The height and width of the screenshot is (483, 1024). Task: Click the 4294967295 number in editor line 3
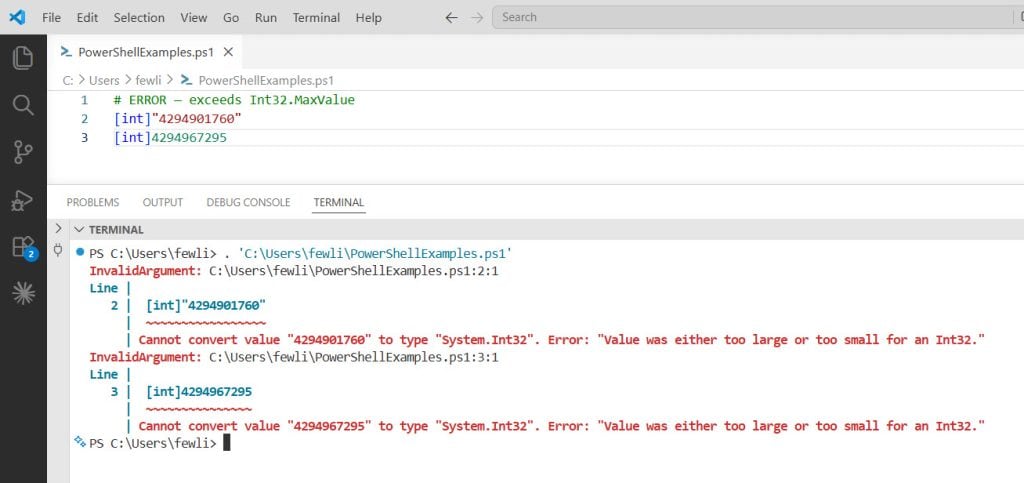pyautogui.click(x=189, y=138)
